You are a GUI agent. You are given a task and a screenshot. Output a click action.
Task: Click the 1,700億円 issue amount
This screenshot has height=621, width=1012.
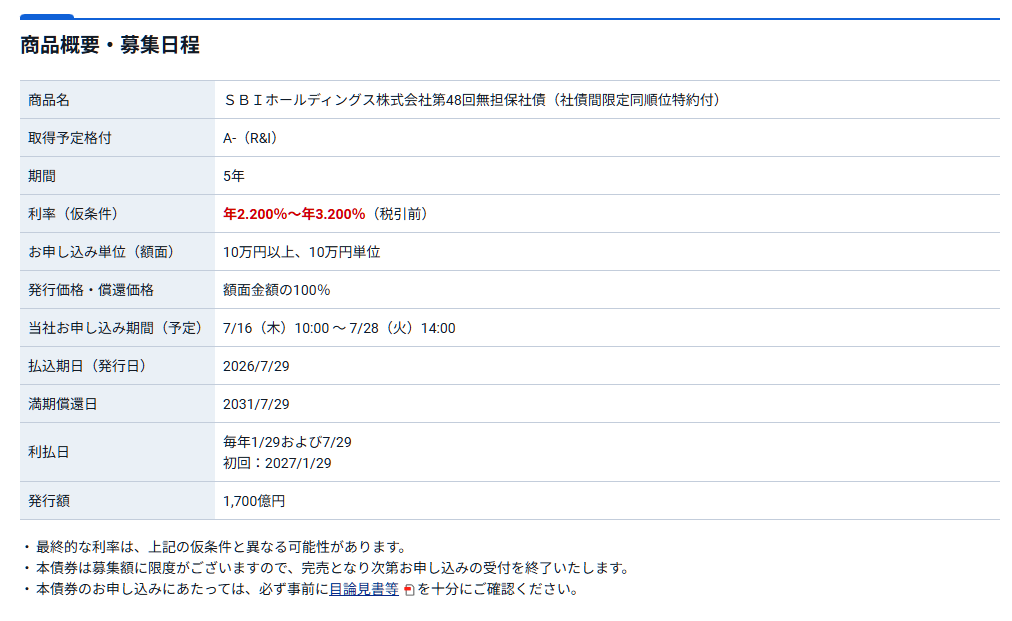click(x=254, y=501)
